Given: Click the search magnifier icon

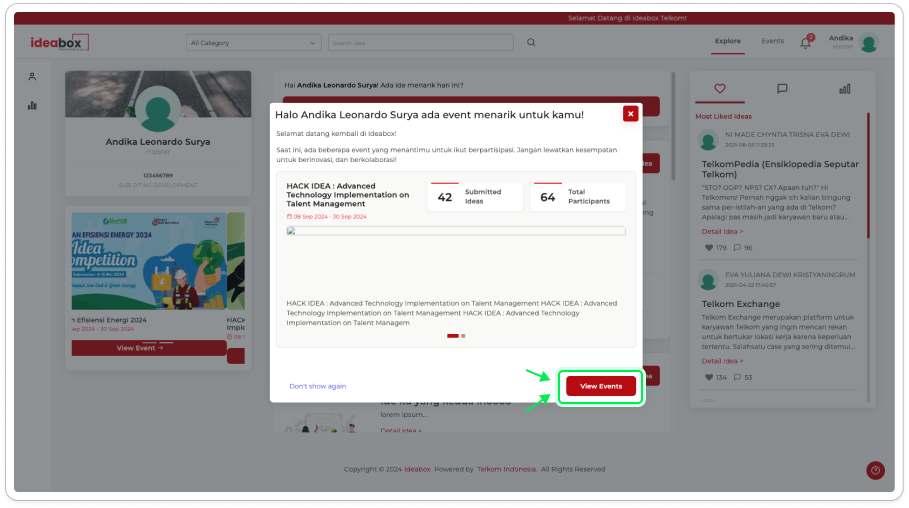Looking at the screenshot, I should 531,42.
